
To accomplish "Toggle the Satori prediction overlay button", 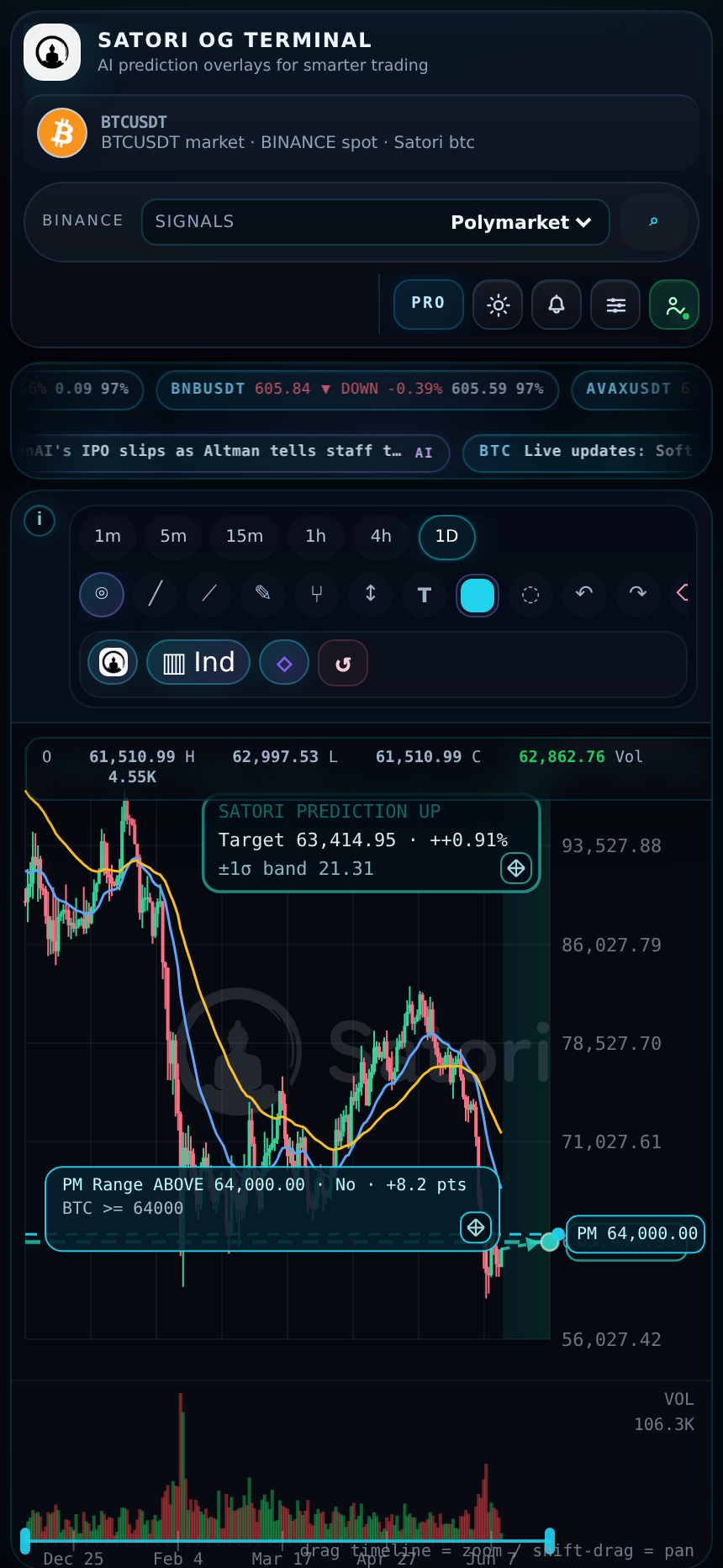I will click(x=113, y=663).
